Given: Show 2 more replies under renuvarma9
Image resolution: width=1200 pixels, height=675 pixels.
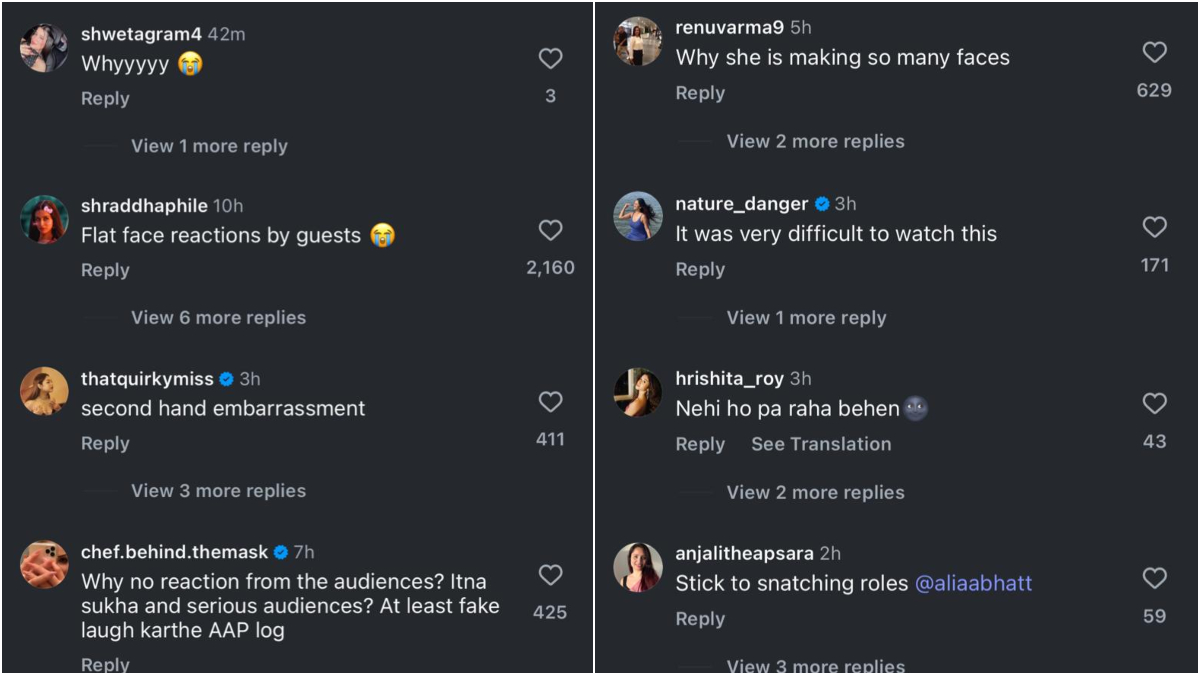Looking at the screenshot, I should coord(816,141).
